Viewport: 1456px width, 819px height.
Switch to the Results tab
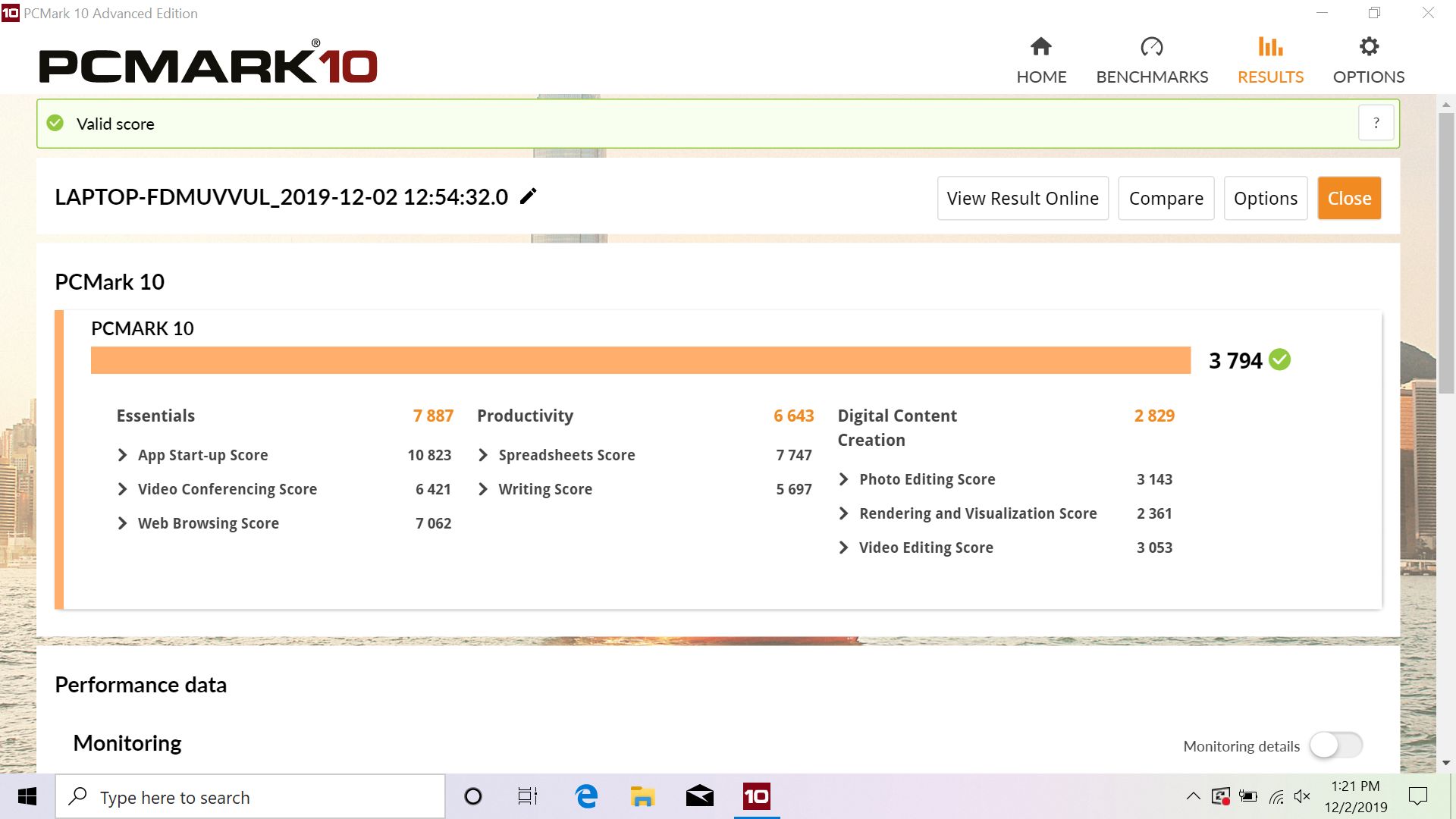(x=1270, y=61)
